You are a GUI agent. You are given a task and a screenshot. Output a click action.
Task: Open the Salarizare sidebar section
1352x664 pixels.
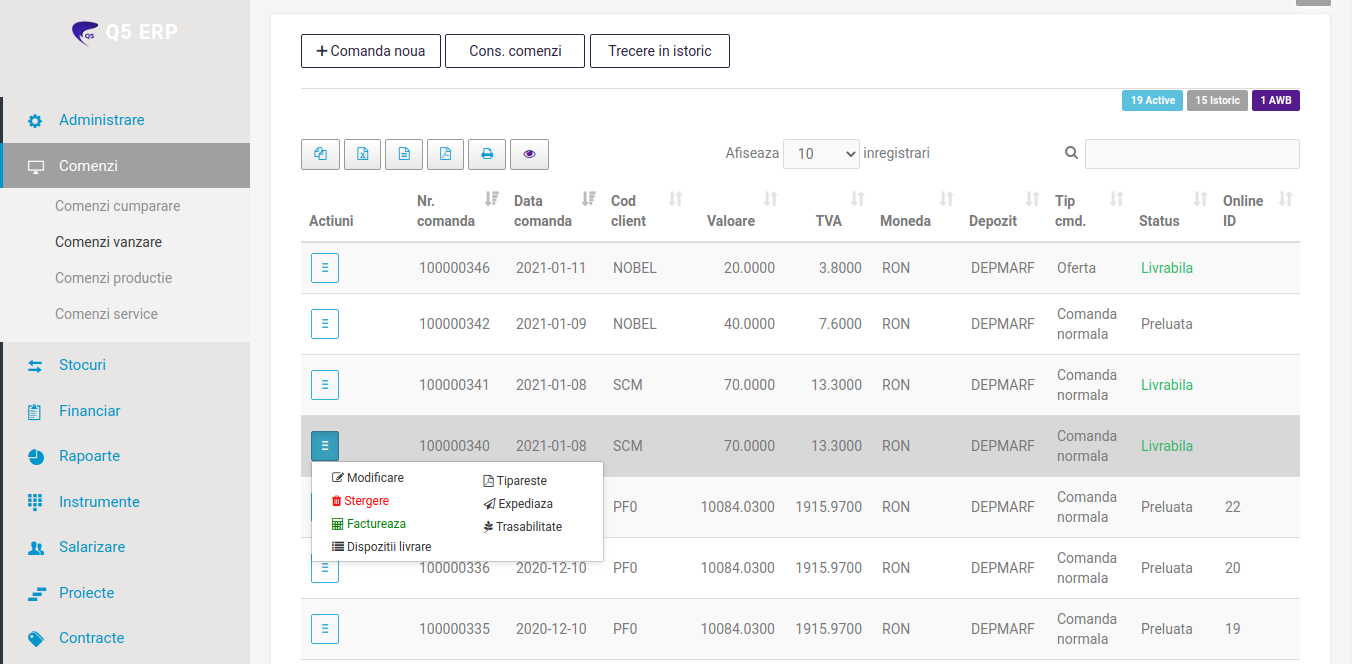pyautogui.click(x=92, y=547)
